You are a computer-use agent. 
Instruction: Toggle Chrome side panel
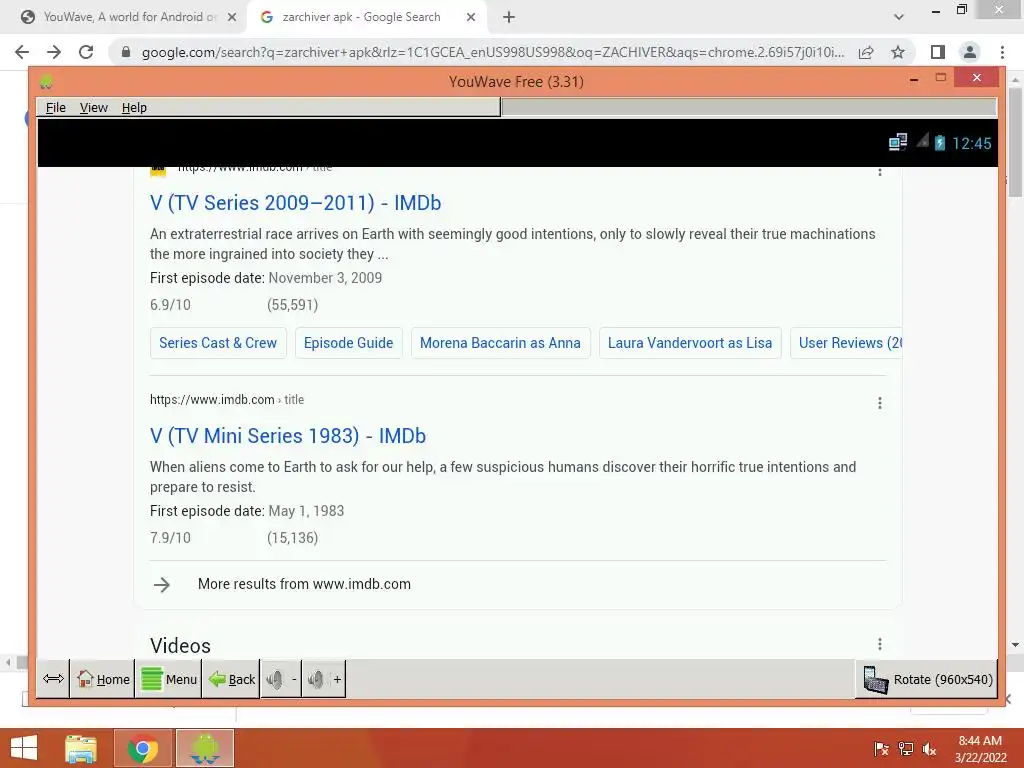coord(938,52)
